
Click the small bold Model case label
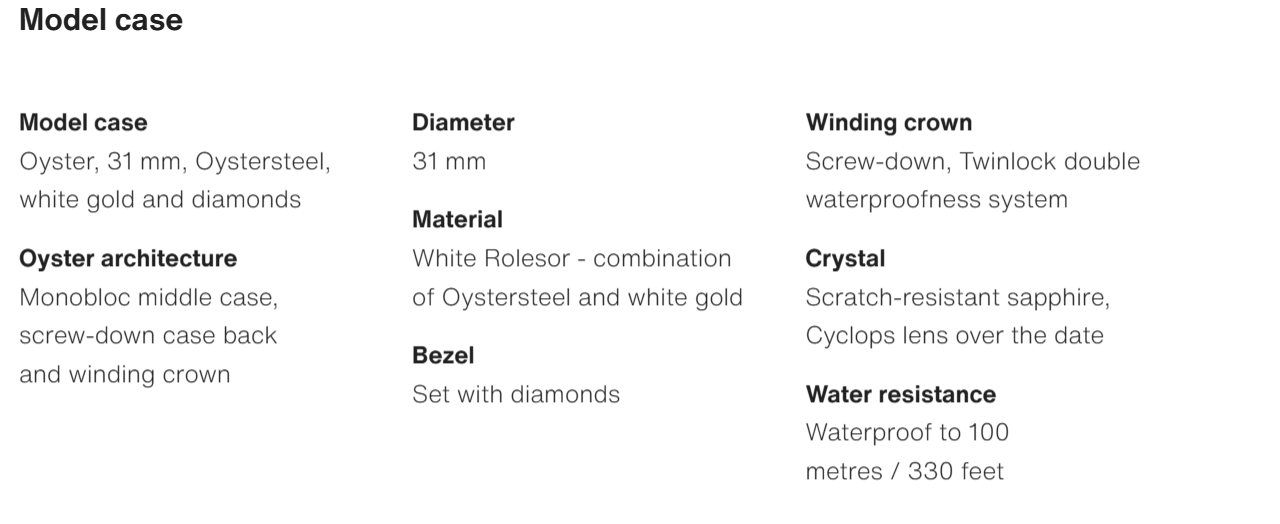(x=83, y=123)
